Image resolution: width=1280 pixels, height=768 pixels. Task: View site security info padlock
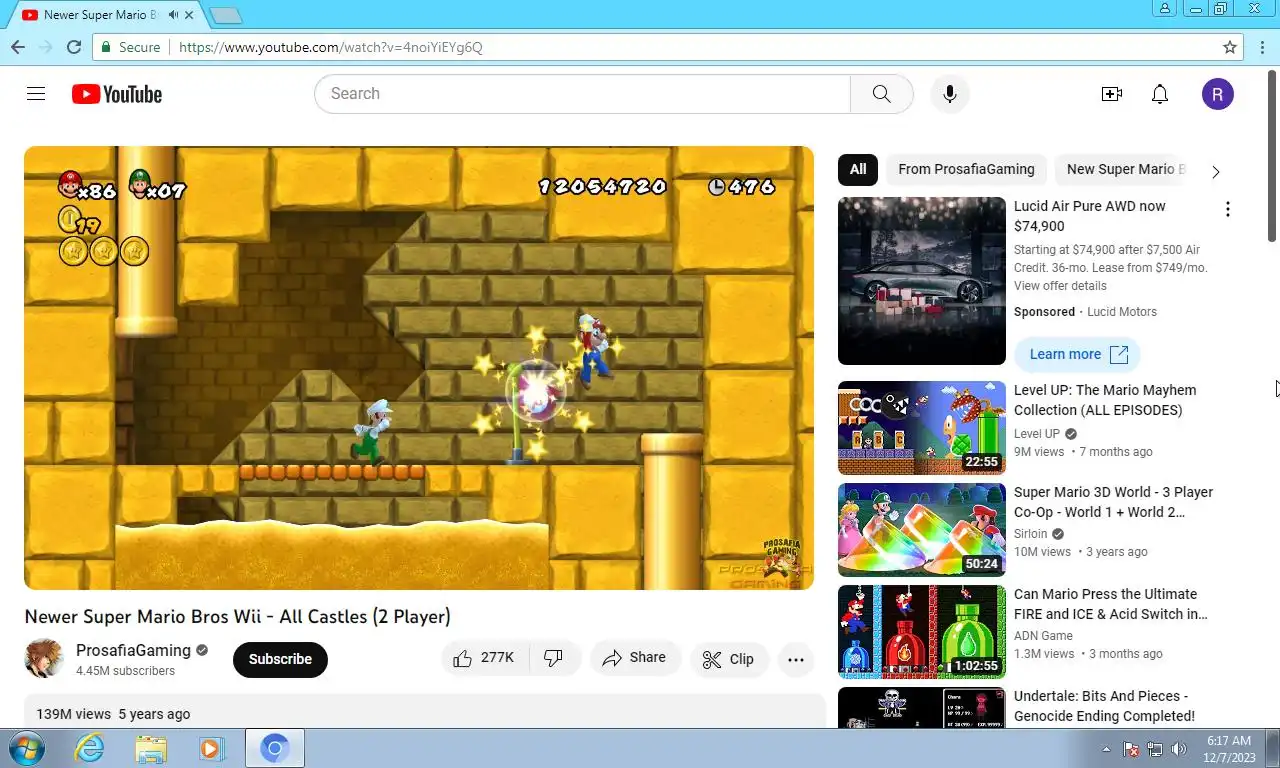(107, 47)
